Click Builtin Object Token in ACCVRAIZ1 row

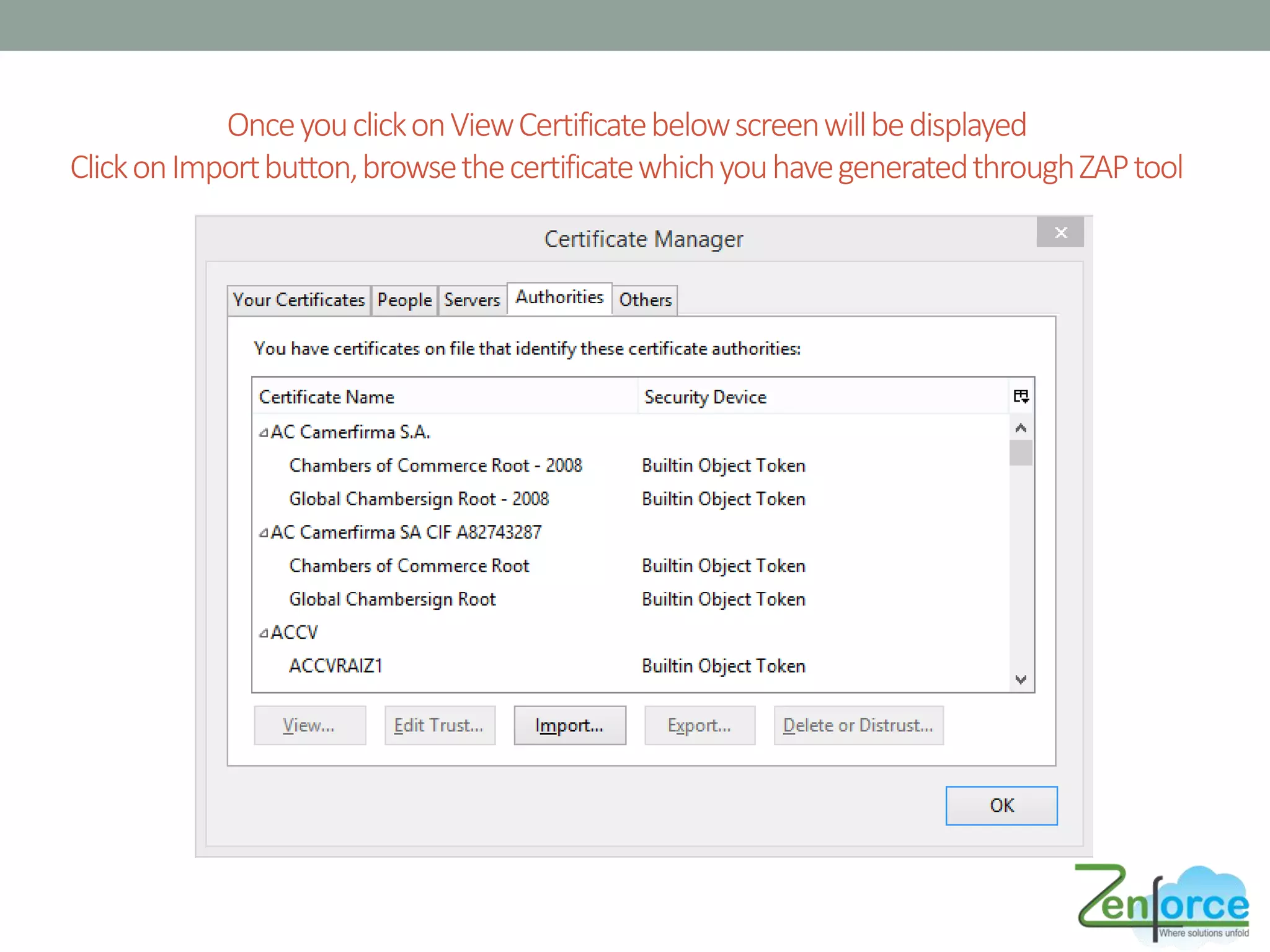(724, 666)
